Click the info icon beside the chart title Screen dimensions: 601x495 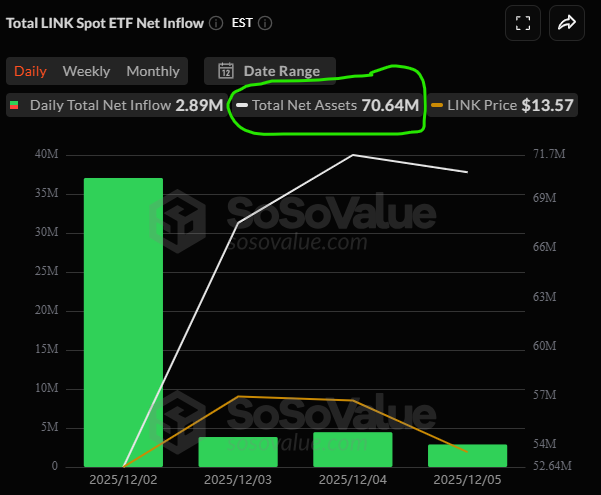pyautogui.click(x=217, y=23)
